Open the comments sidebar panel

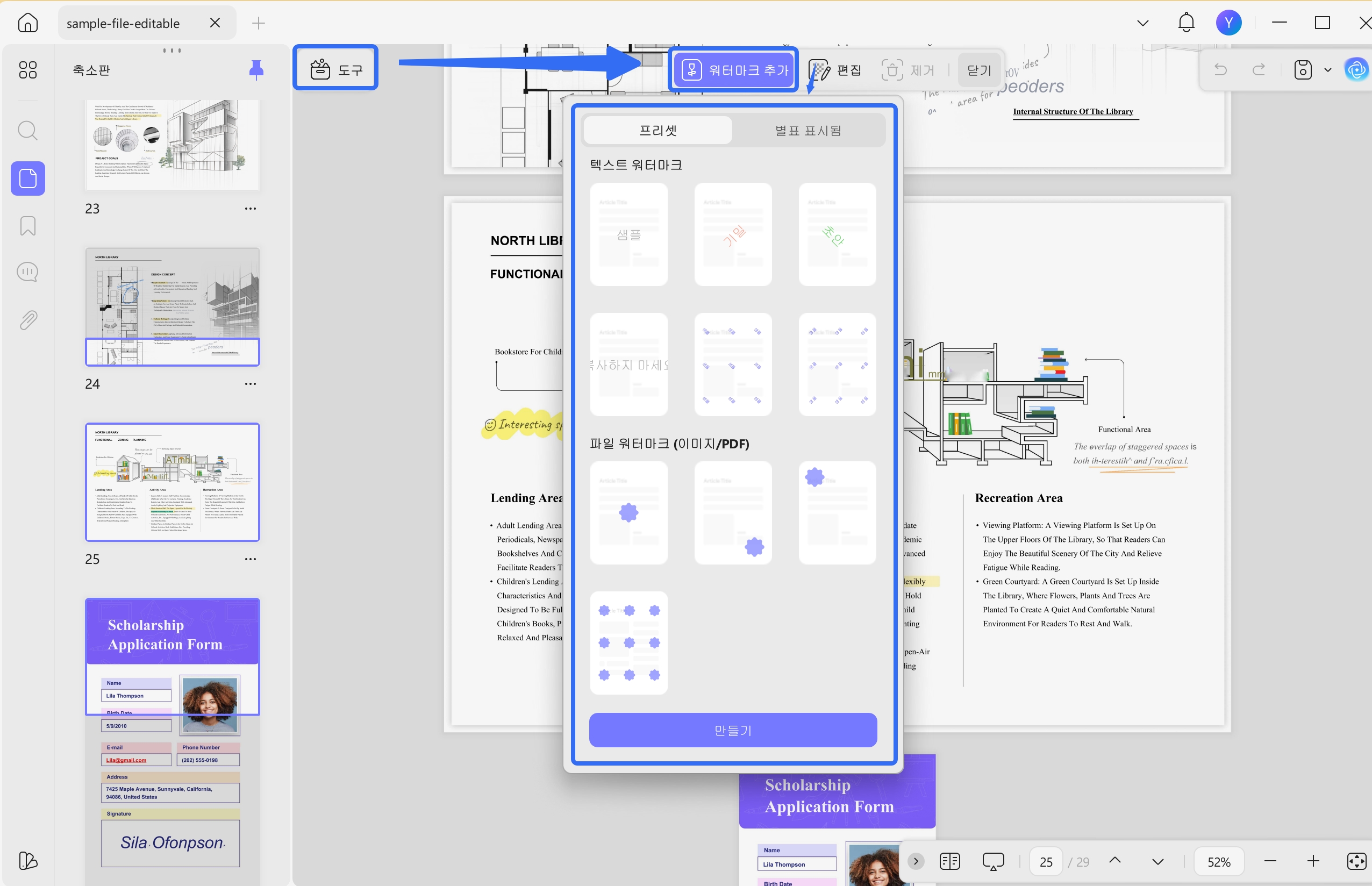tap(27, 272)
